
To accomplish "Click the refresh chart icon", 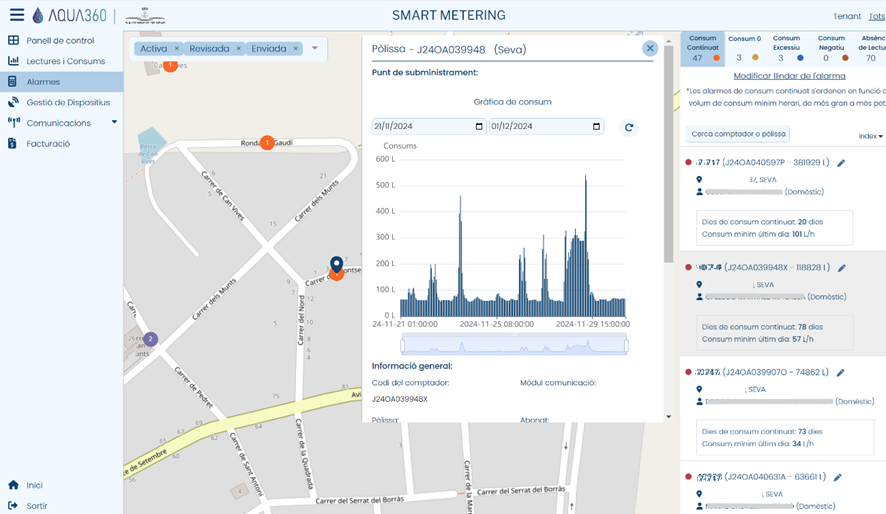I will point(628,127).
